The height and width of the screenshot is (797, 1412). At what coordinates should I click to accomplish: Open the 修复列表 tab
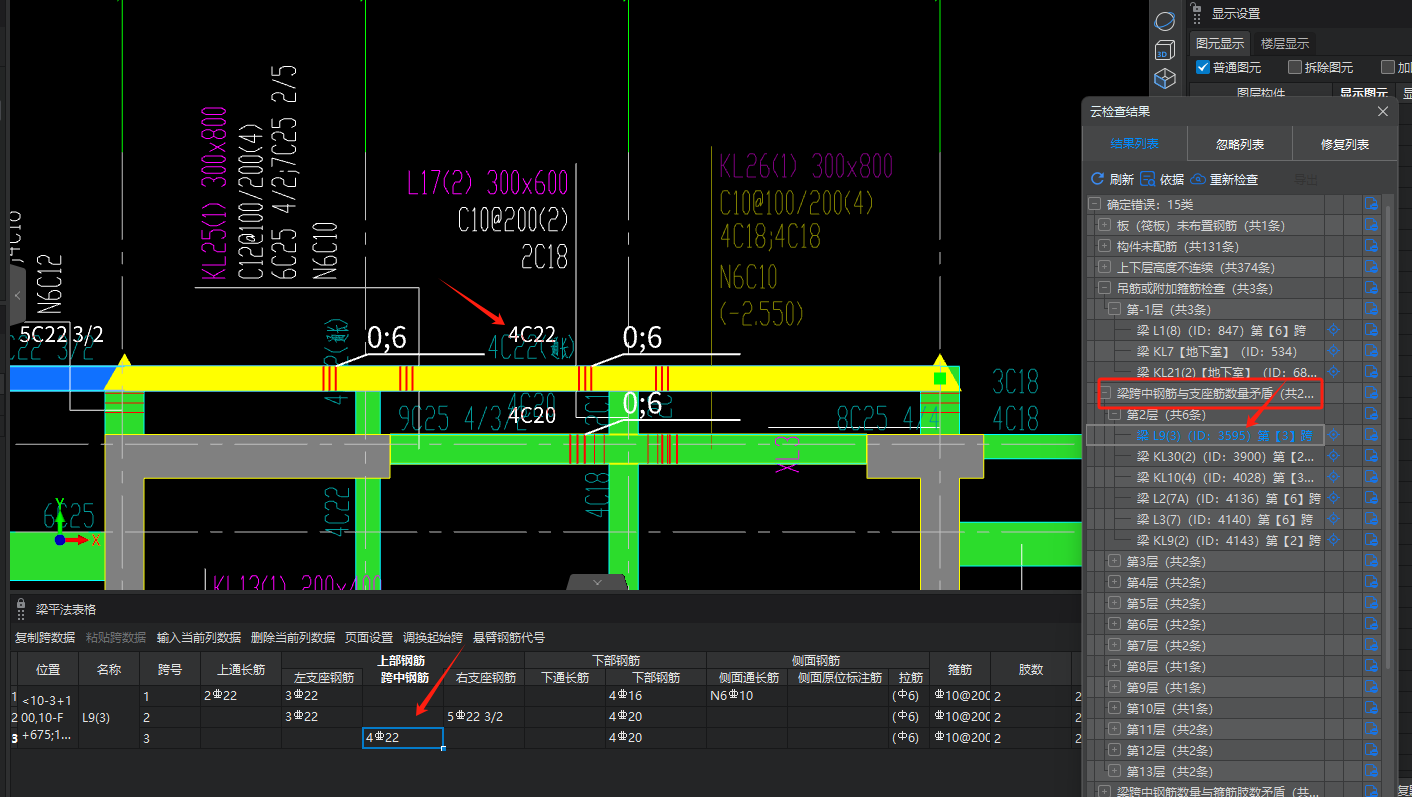(x=1345, y=144)
